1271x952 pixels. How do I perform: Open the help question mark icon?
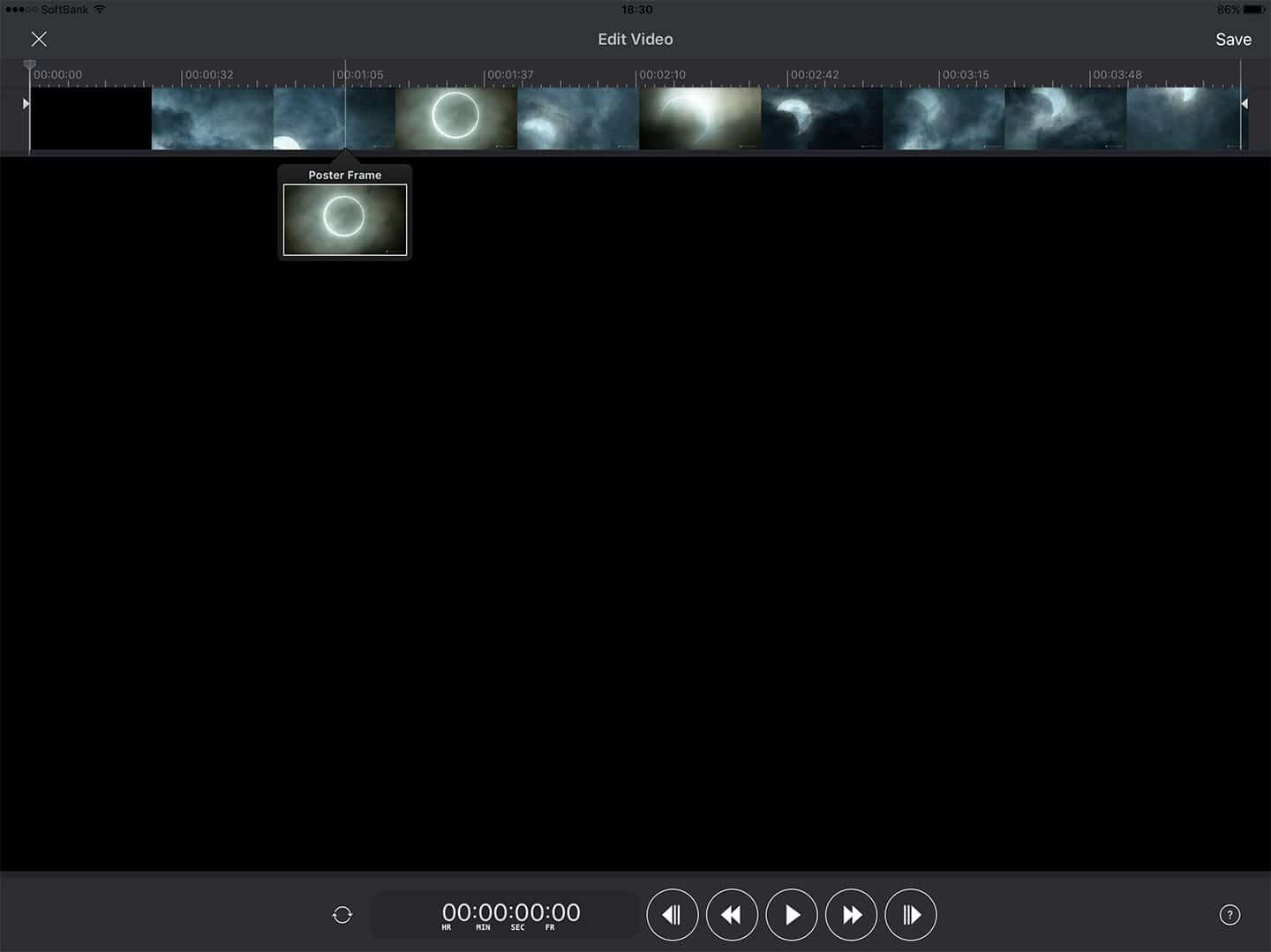(1230, 915)
